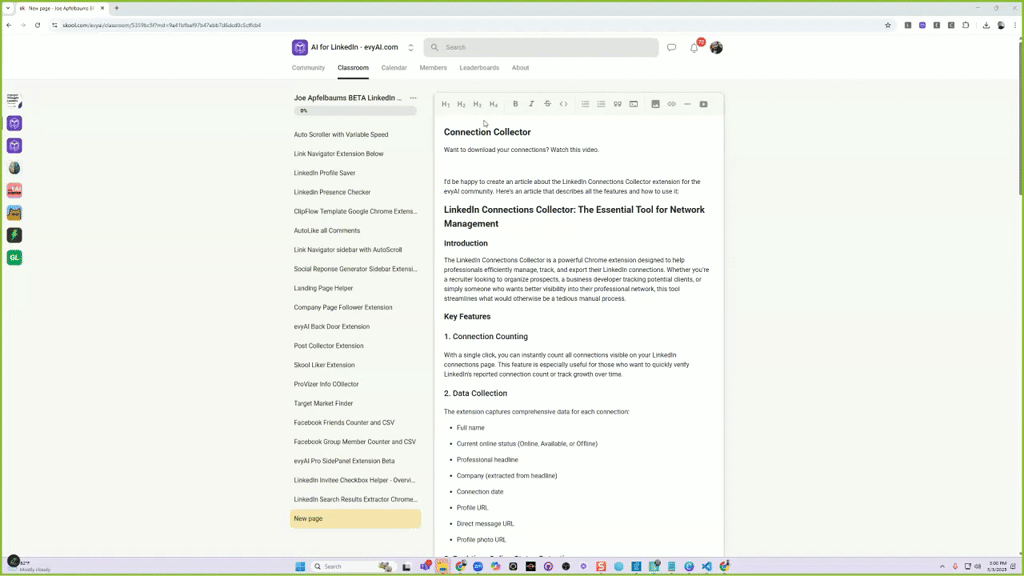1024x576 pixels.
Task: Open the Windows Start menu
Action: pos(300,566)
